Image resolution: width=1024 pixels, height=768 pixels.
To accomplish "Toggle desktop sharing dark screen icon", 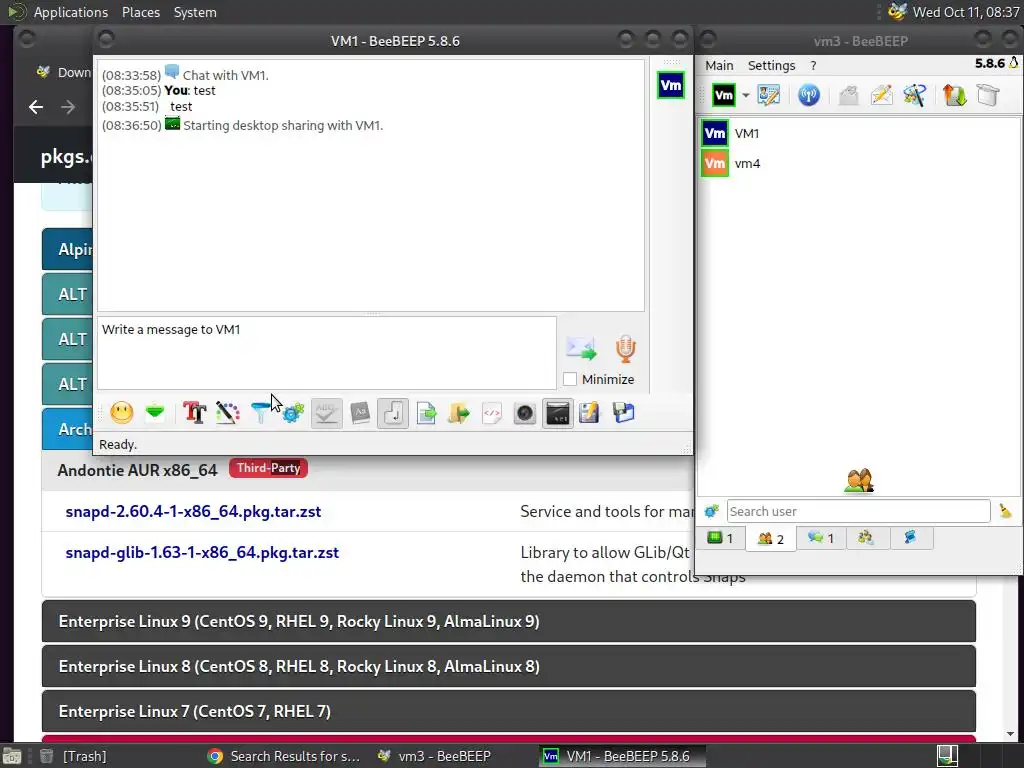I will 558,413.
